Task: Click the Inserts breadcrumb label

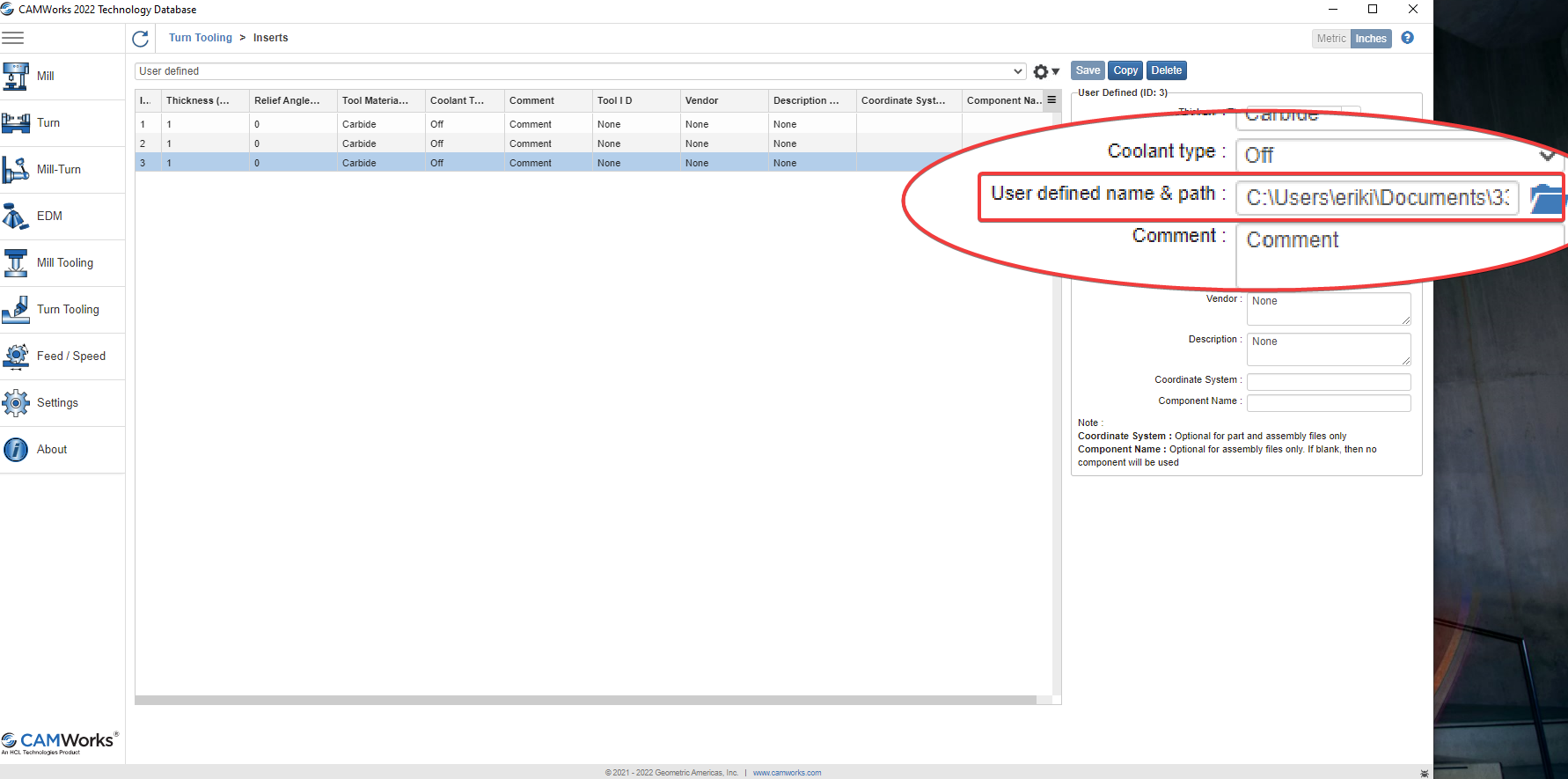Action: 270,38
